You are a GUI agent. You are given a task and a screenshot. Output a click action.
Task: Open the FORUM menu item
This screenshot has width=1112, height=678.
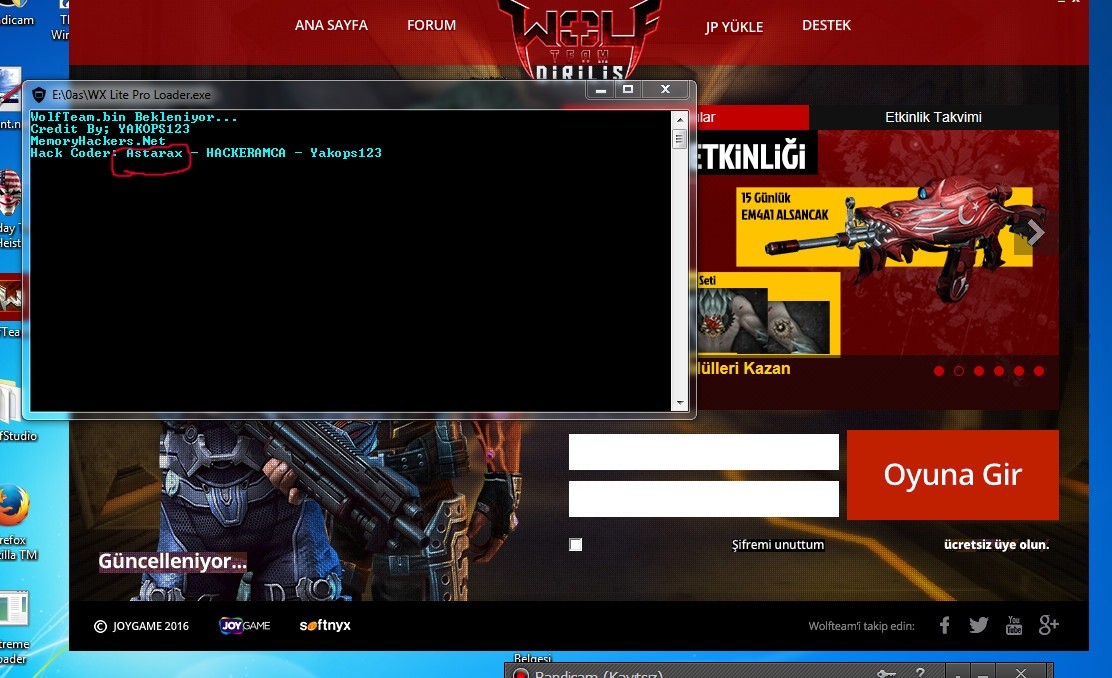pyautogui.click(x=431, y=25)
